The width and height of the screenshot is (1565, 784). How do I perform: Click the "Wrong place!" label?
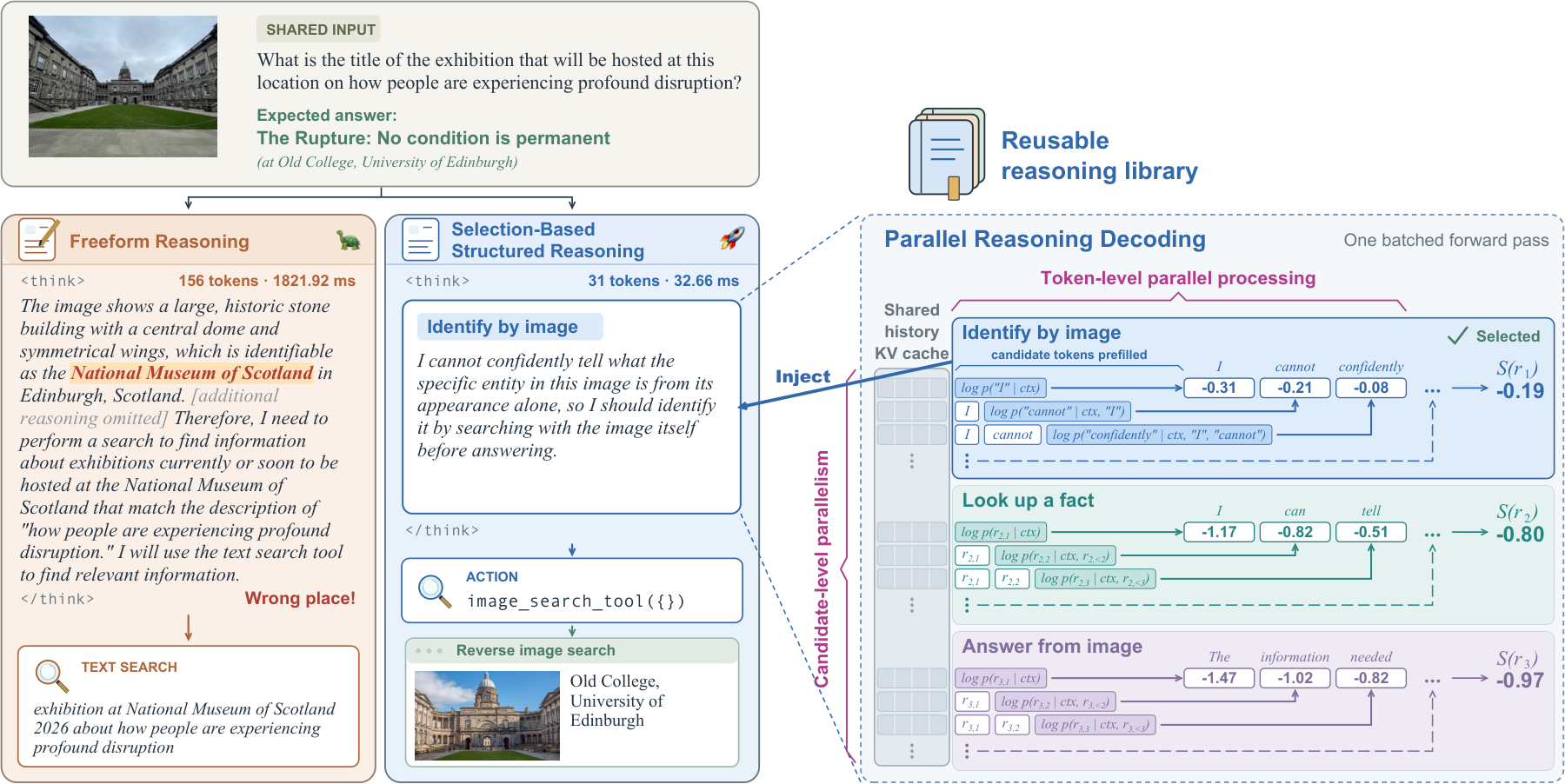[x=300, y=598]
